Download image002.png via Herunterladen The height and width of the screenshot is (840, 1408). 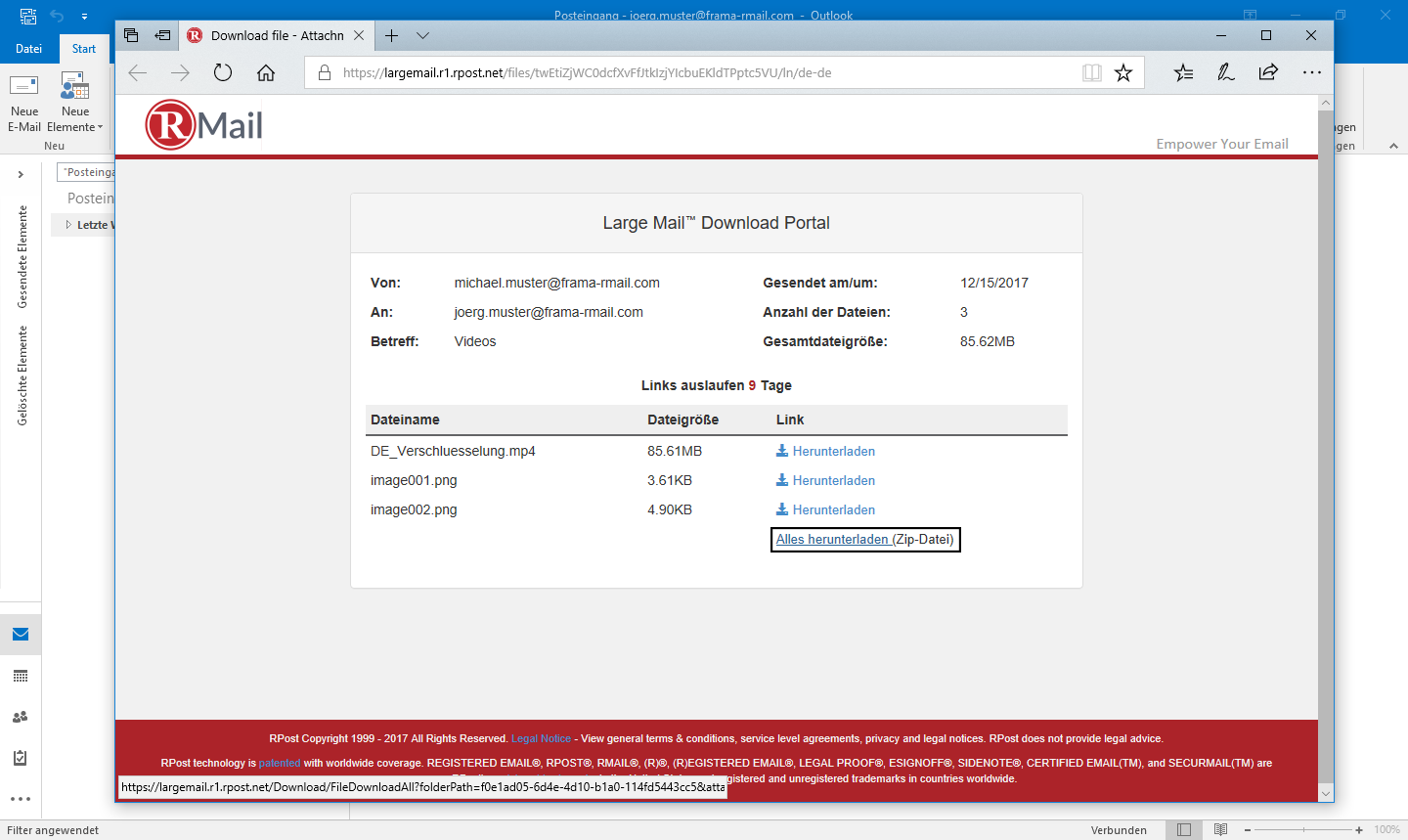pyautogui.click(x=825, y=509)
